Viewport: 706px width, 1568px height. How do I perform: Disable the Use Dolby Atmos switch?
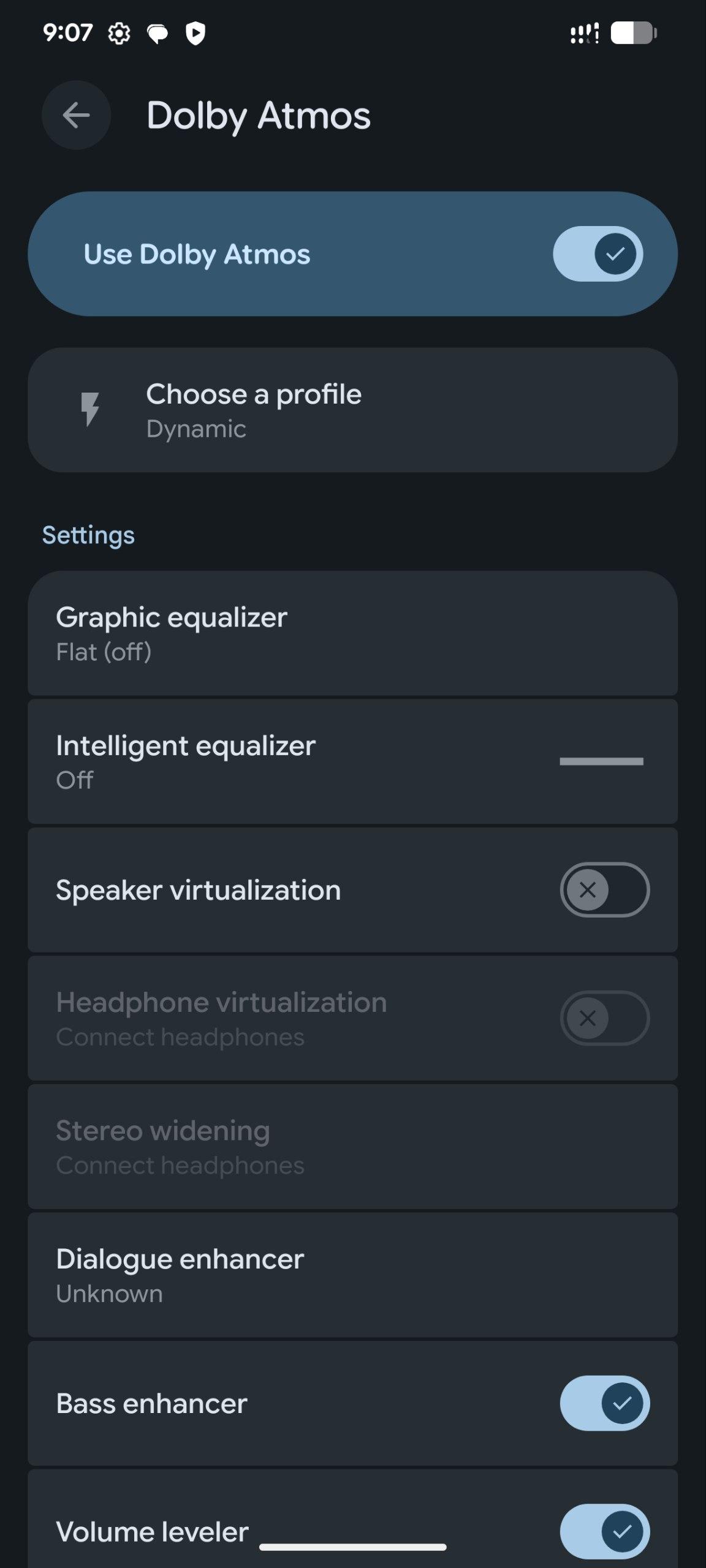(x=598, y=254)
